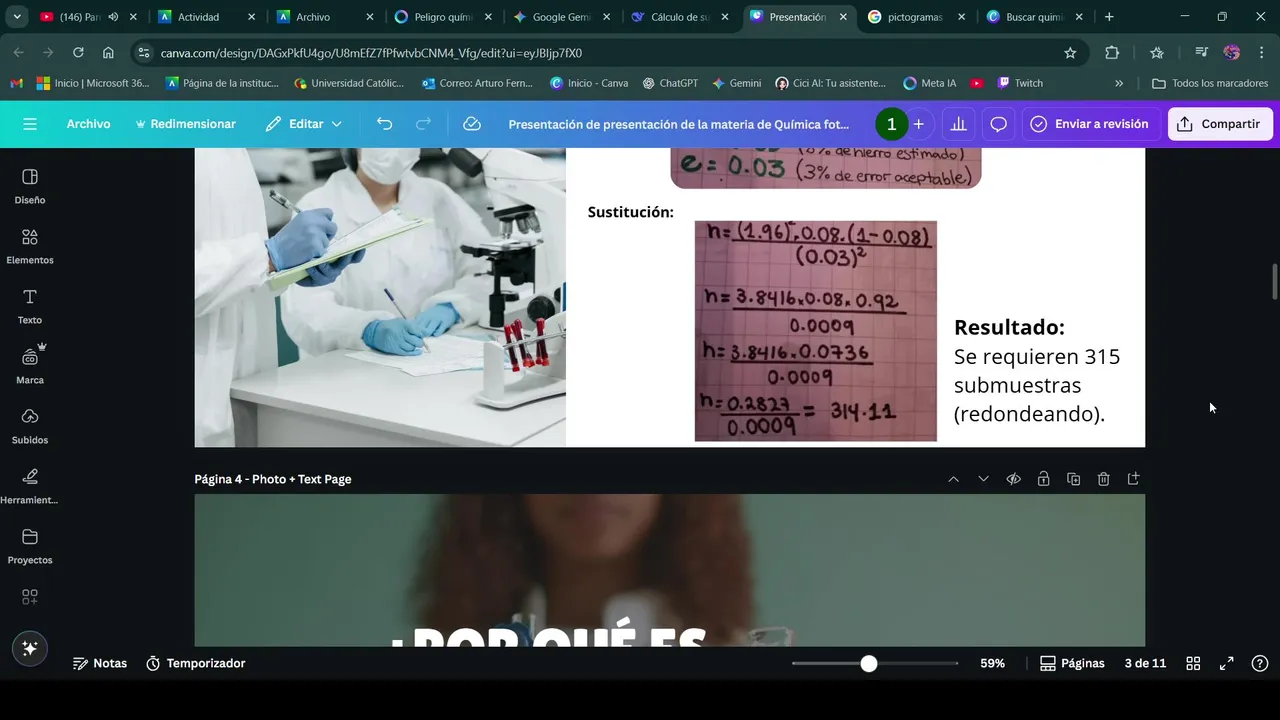The height and width of the screenshot is (720, 1280).
Task: Open the Elementos sidebar panel
Action: pos(30,246)
